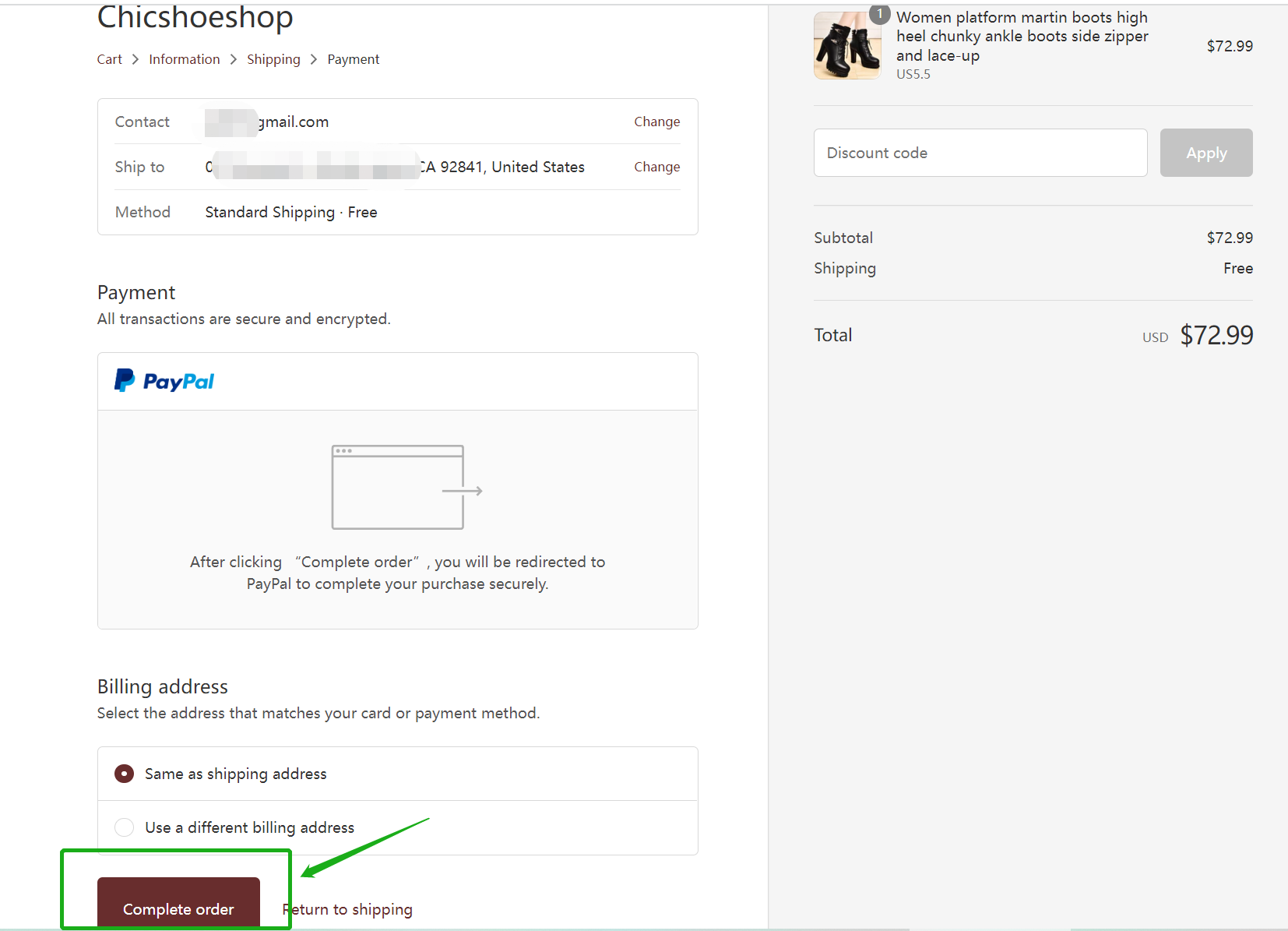The width and height of the screenshot is (1288, 931).
Task: Click the chevron between Shipping and Payment
Action: pyautogui.click(x=314, y=59)
